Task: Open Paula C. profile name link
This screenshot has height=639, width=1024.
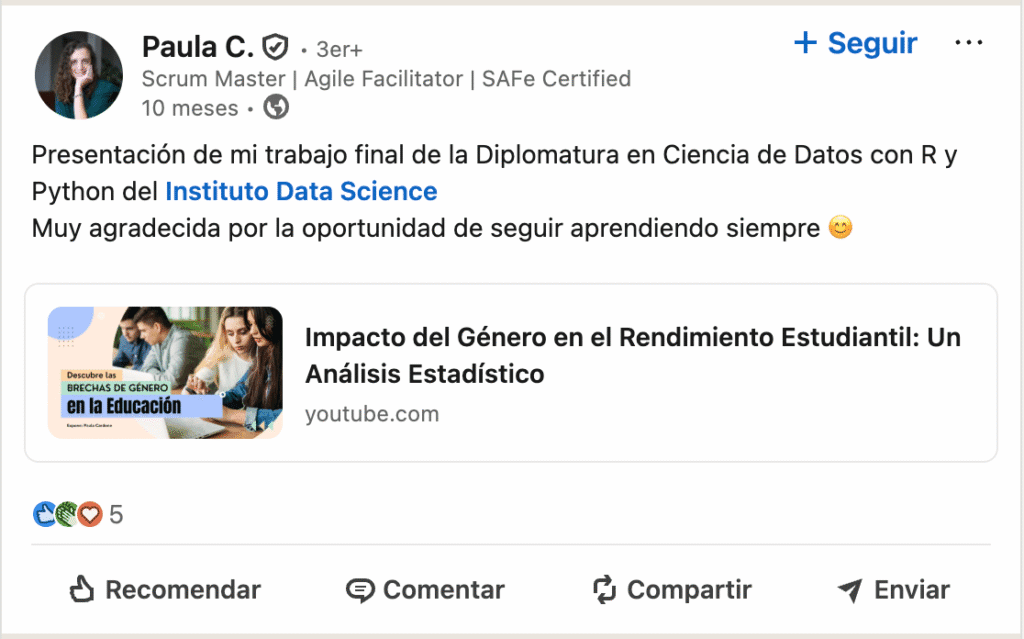Action: coord(197,46)
